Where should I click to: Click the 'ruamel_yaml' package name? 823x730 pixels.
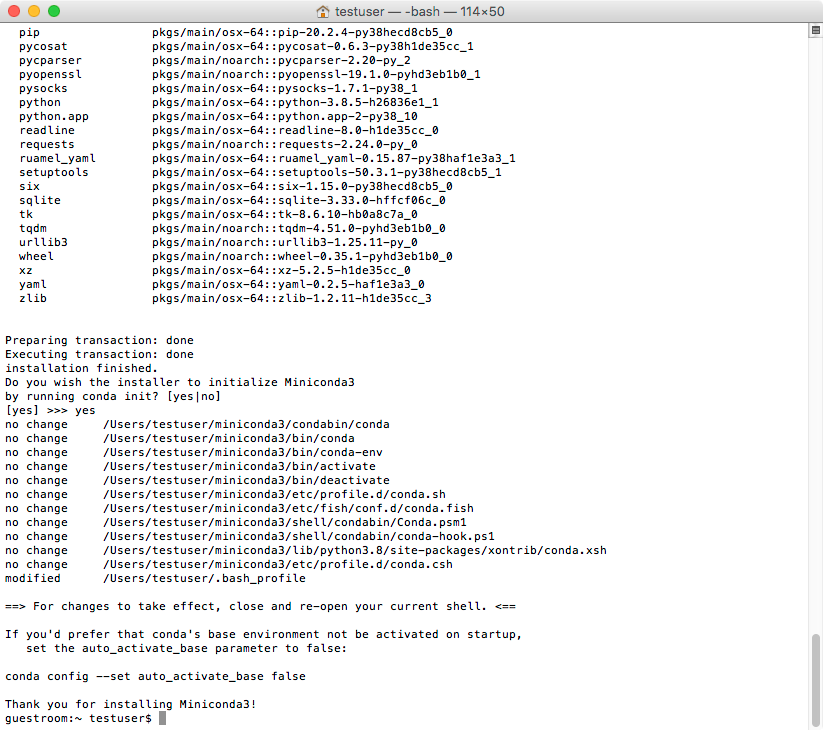[58, 158]
